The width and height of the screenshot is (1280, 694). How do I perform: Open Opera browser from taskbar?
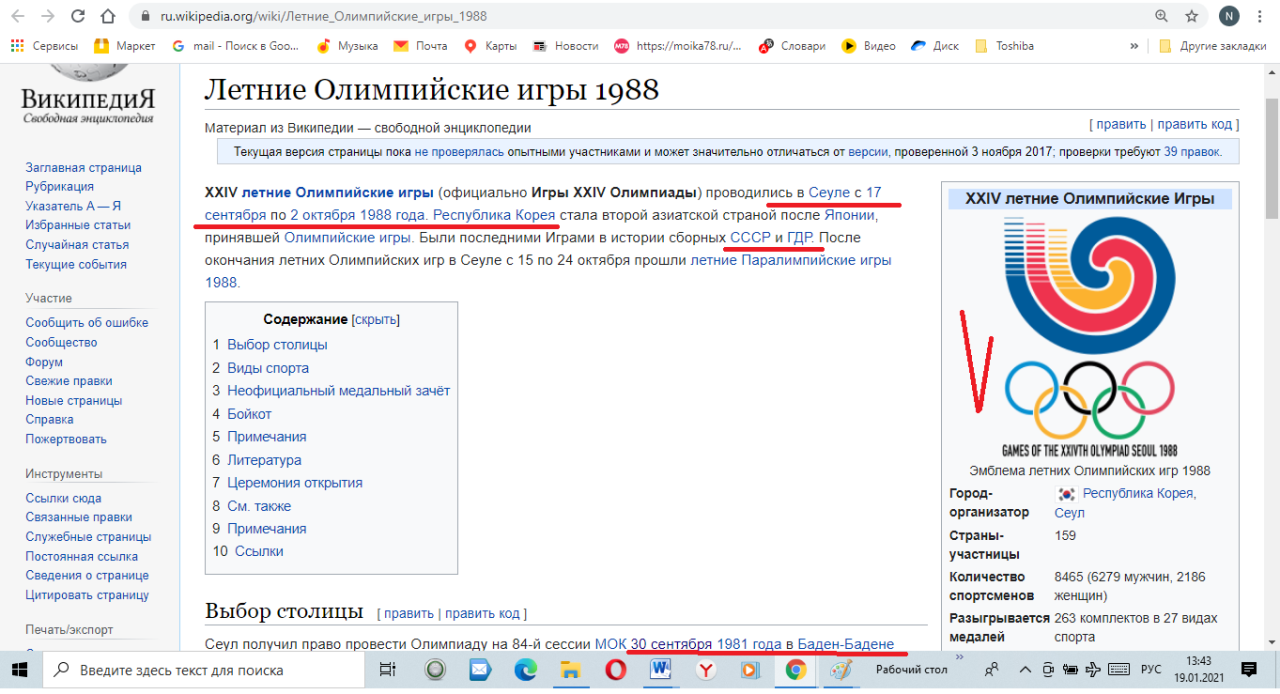[615, 670]
